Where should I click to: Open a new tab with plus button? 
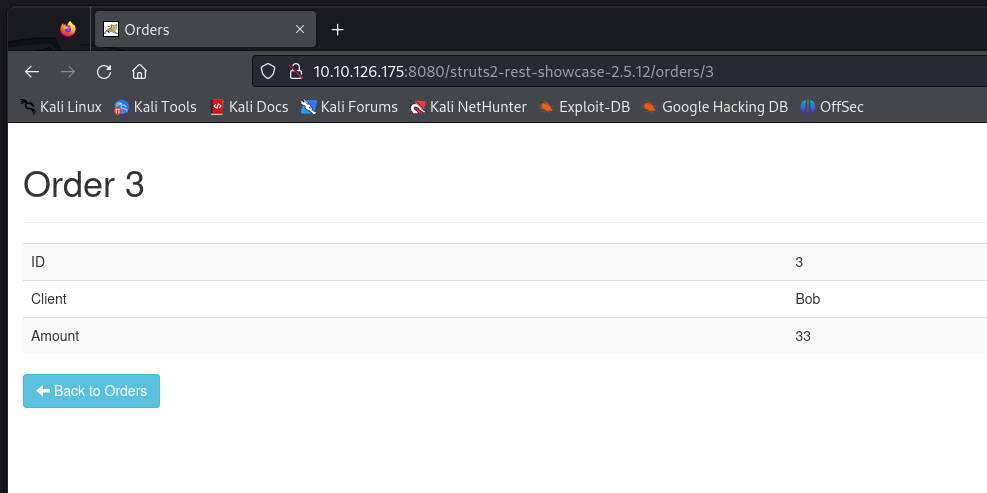click(337, 30)
